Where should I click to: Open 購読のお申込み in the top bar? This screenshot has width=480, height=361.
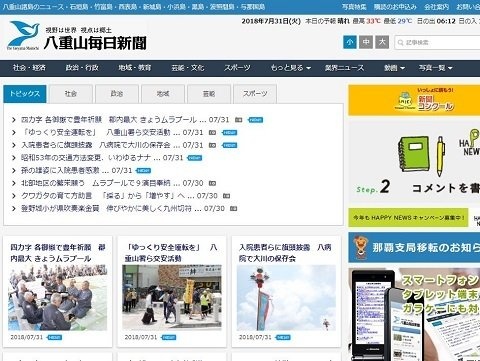pos(395,7)
